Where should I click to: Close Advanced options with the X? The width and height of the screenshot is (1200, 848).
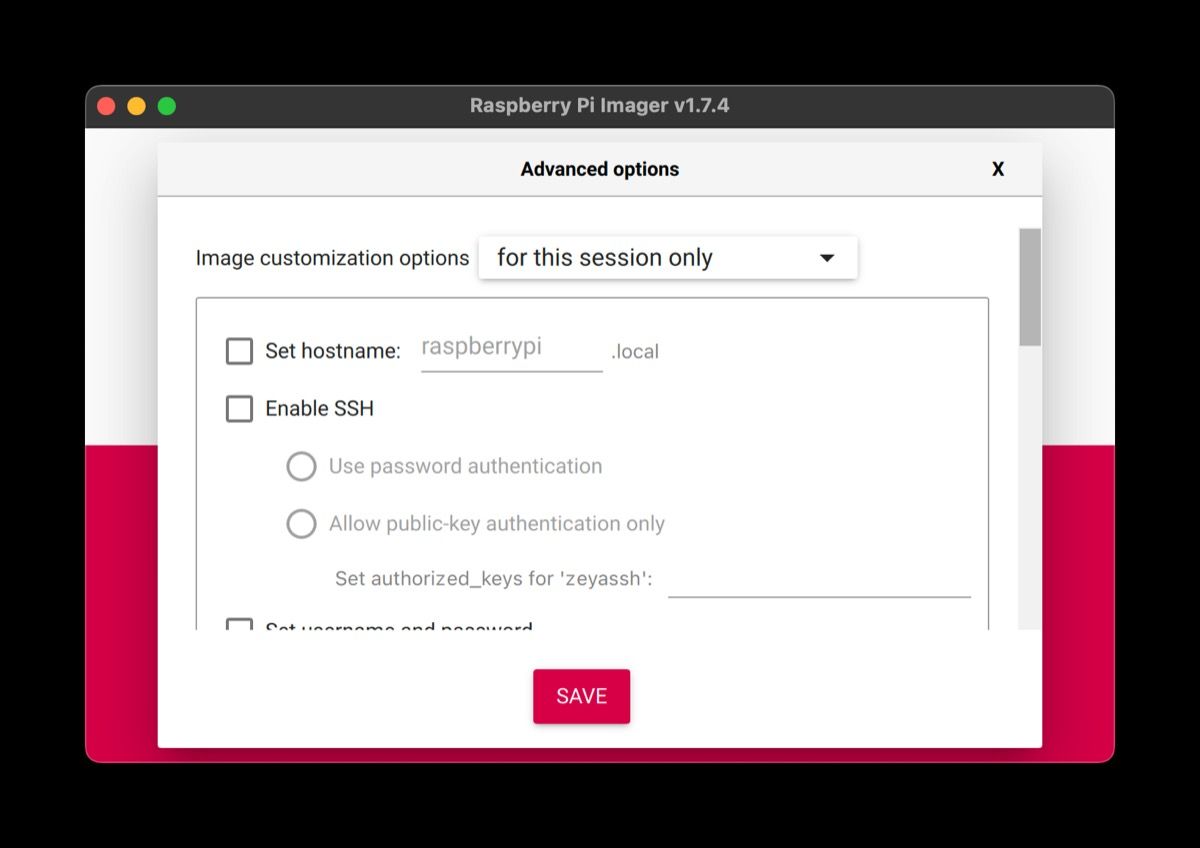998,169
